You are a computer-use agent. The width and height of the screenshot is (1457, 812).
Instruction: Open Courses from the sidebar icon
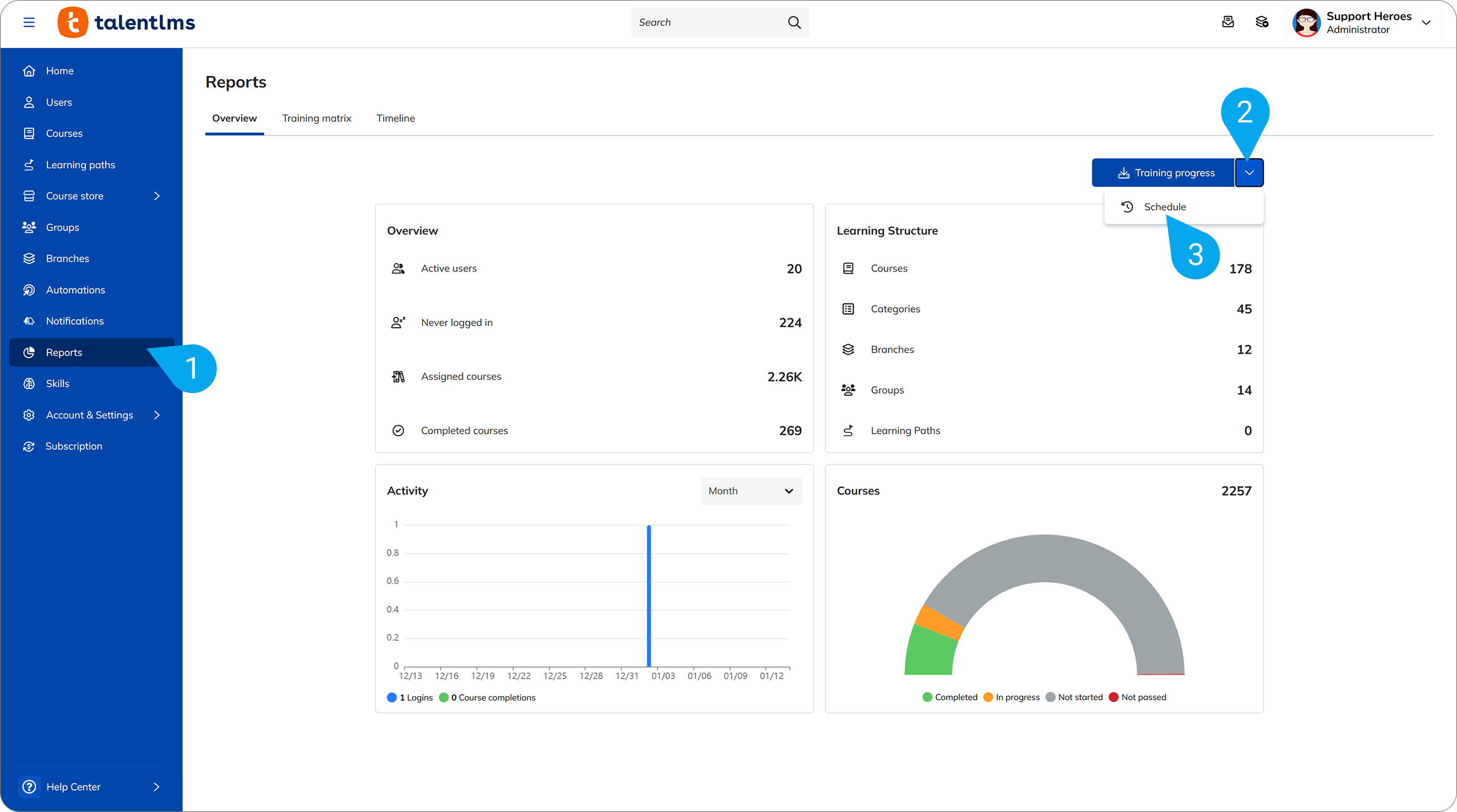coord(29,133)
